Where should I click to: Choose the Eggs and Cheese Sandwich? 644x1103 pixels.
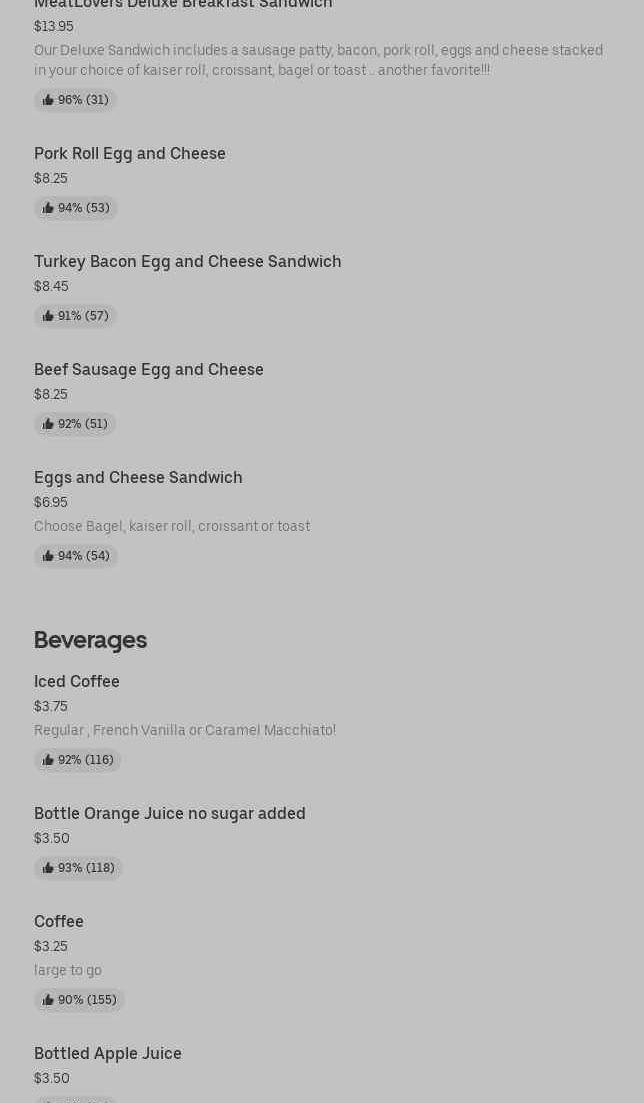point(138,477)
